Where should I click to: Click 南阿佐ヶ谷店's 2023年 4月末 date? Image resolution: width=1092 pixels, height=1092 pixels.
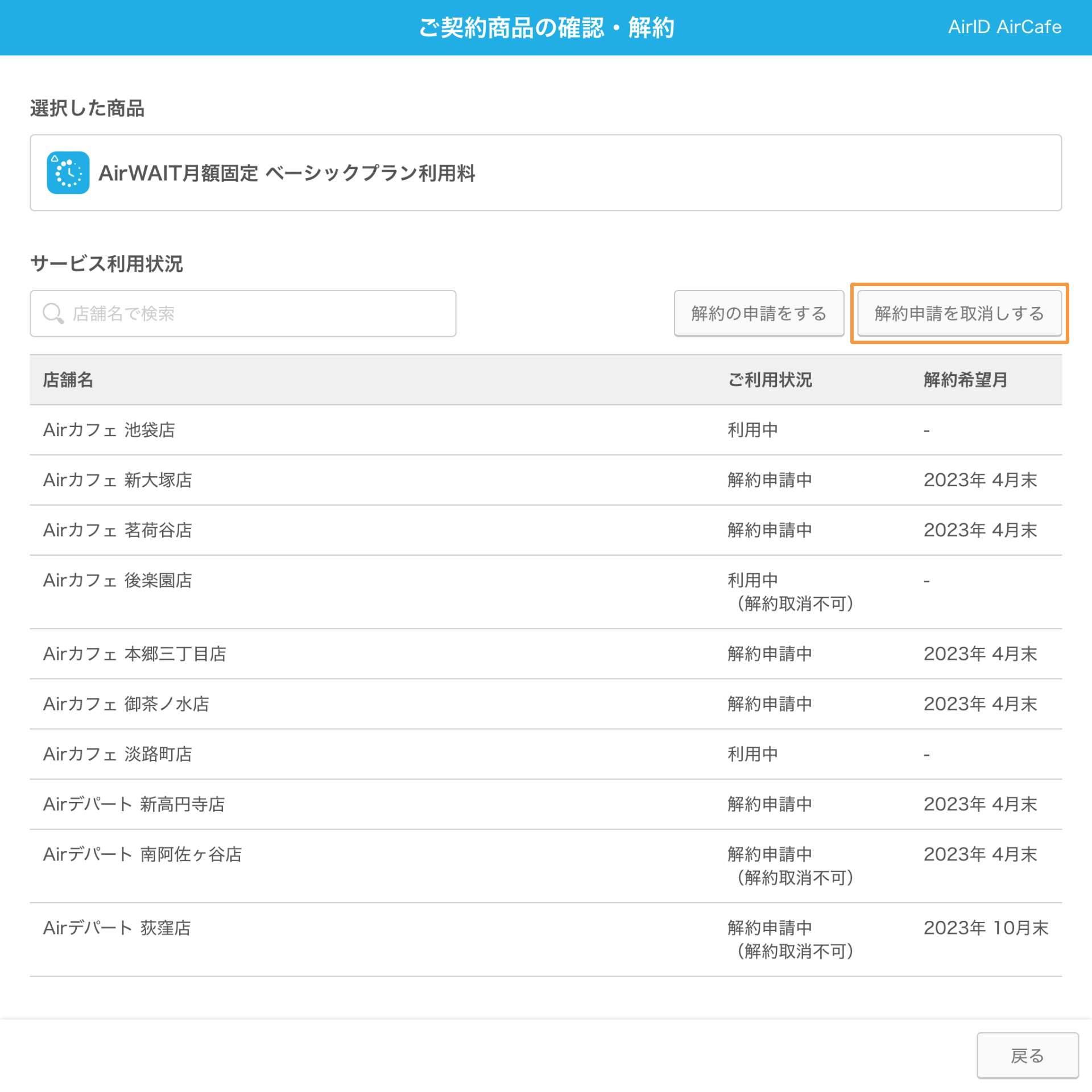[981, 854]
